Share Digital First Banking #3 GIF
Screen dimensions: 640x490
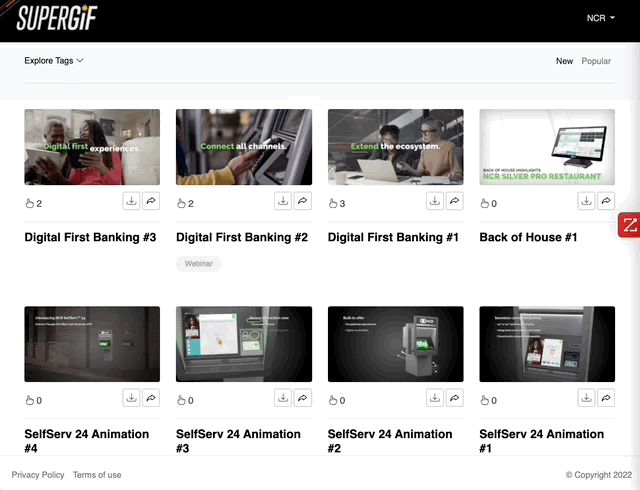(x=151, y=201)
